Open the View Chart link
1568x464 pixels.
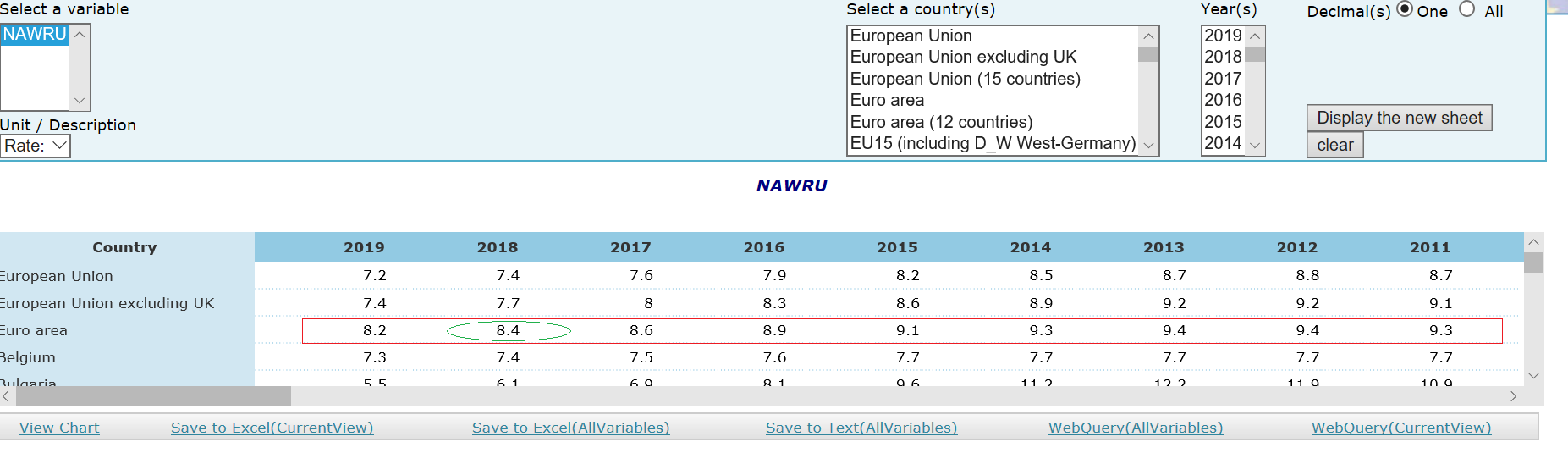[x=59, y=428]
